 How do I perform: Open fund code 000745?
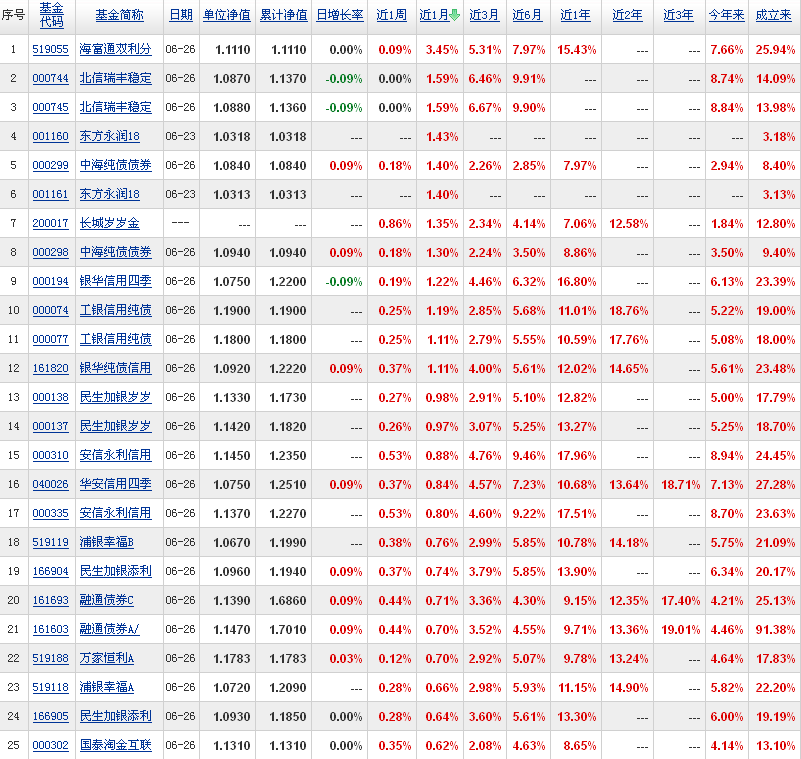(51, 107)
